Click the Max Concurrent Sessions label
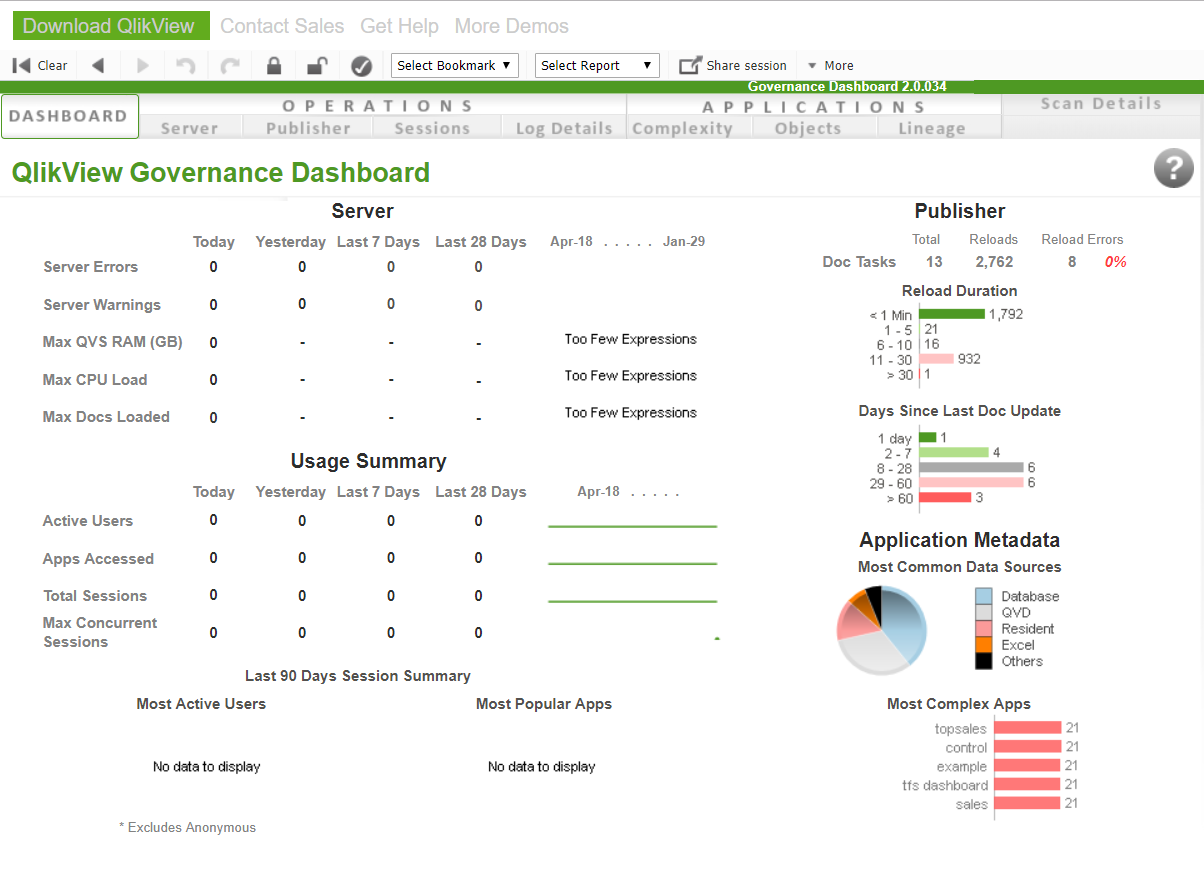This screenshot has width=1204, height=895. pos(100,632)
